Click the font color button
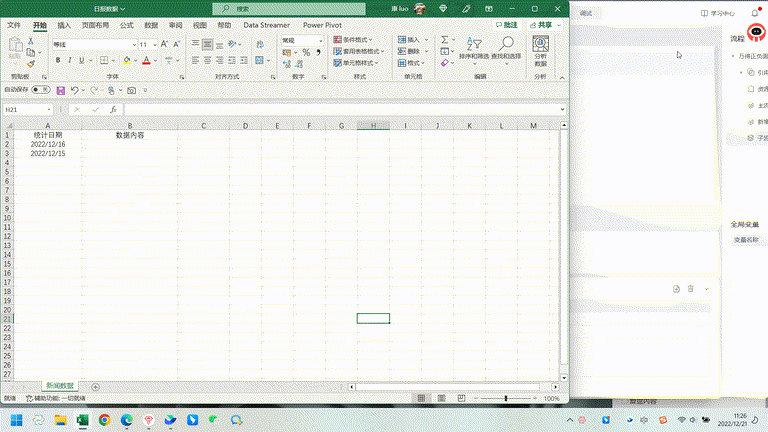The width and height of the screenshot is (768, 432). 145,60
